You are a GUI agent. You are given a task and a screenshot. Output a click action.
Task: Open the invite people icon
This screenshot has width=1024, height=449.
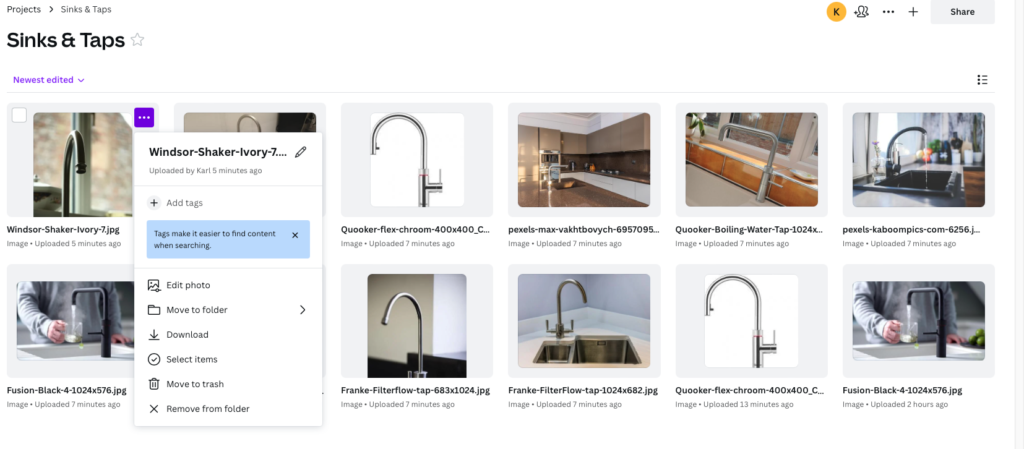(x=861, y=12)
